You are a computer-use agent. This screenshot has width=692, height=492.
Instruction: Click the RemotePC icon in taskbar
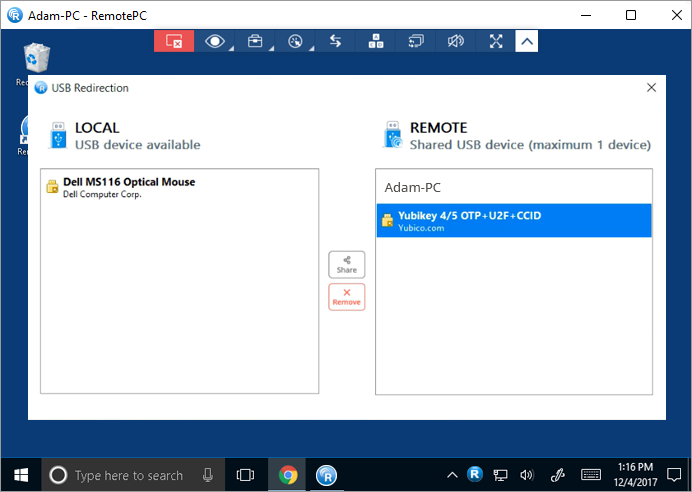pos(326,475)
